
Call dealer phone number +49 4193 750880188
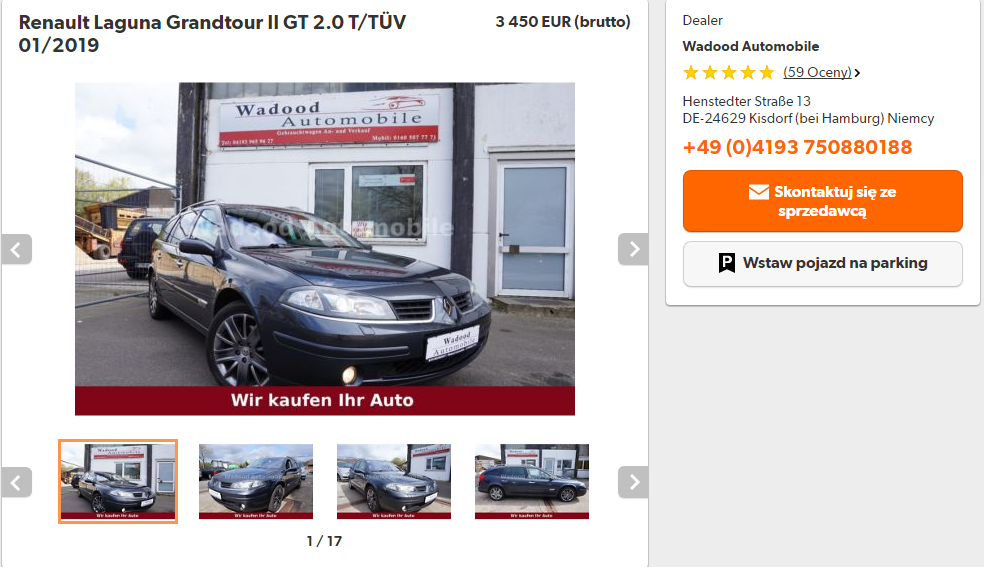(x=797, y=147)
